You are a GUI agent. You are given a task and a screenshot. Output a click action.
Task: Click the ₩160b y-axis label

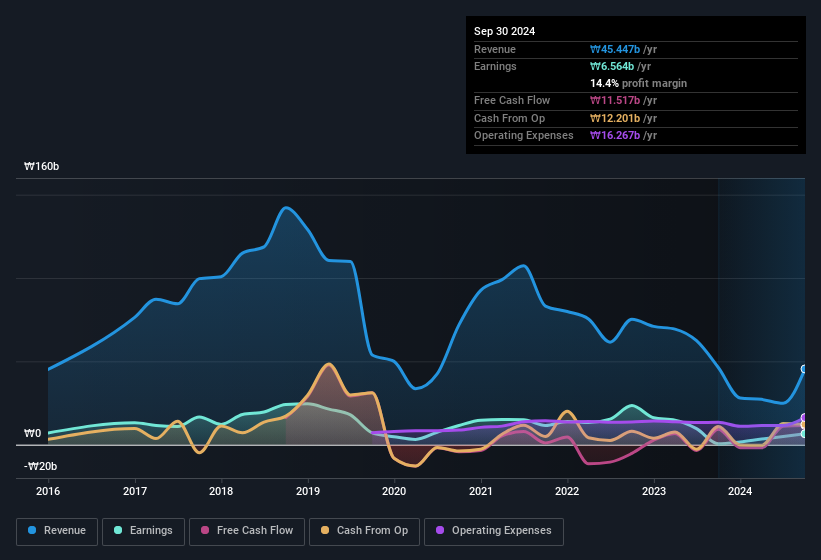click(41, 166)
